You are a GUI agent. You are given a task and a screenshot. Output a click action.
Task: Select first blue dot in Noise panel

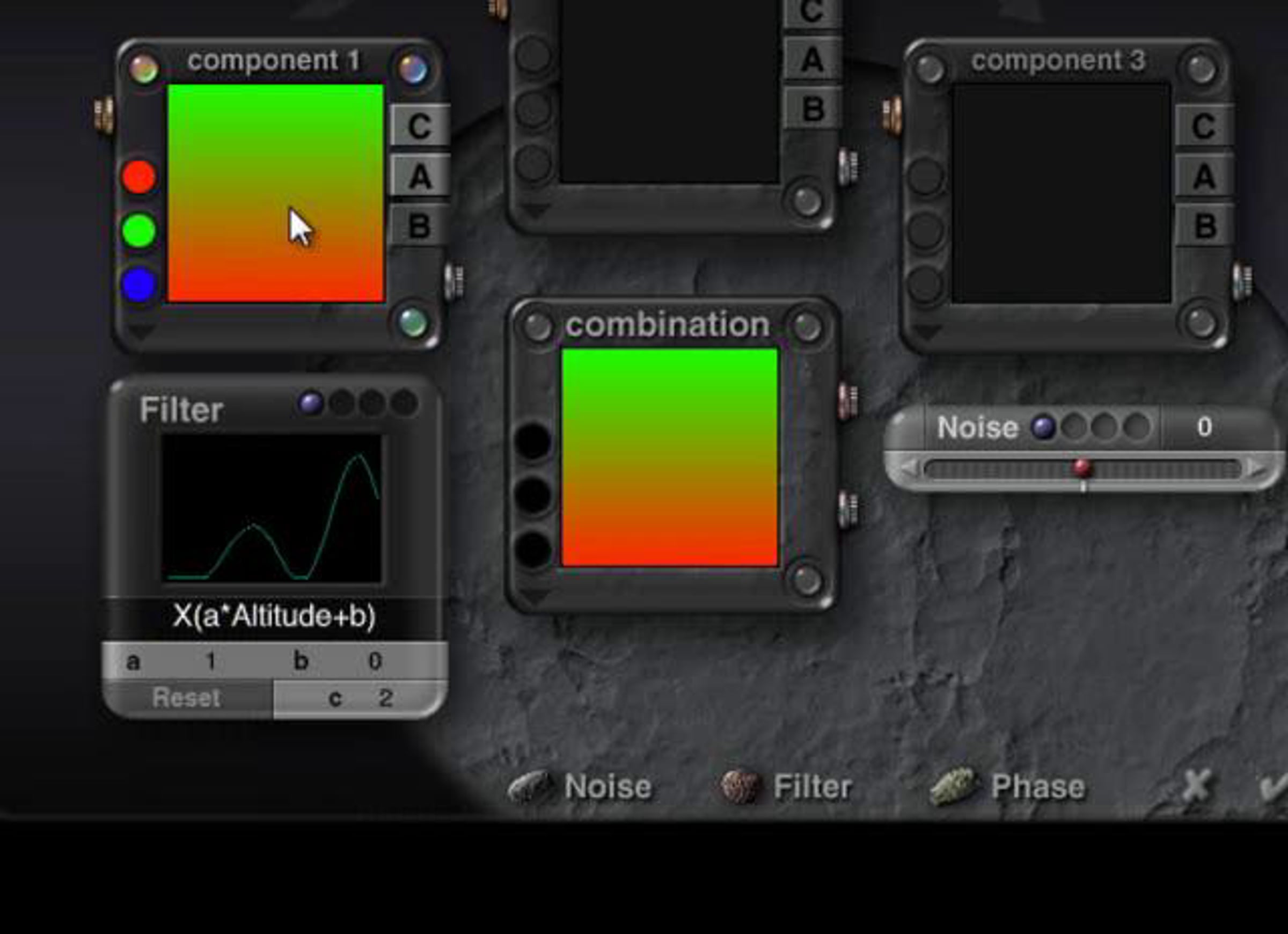(1043, 427)
